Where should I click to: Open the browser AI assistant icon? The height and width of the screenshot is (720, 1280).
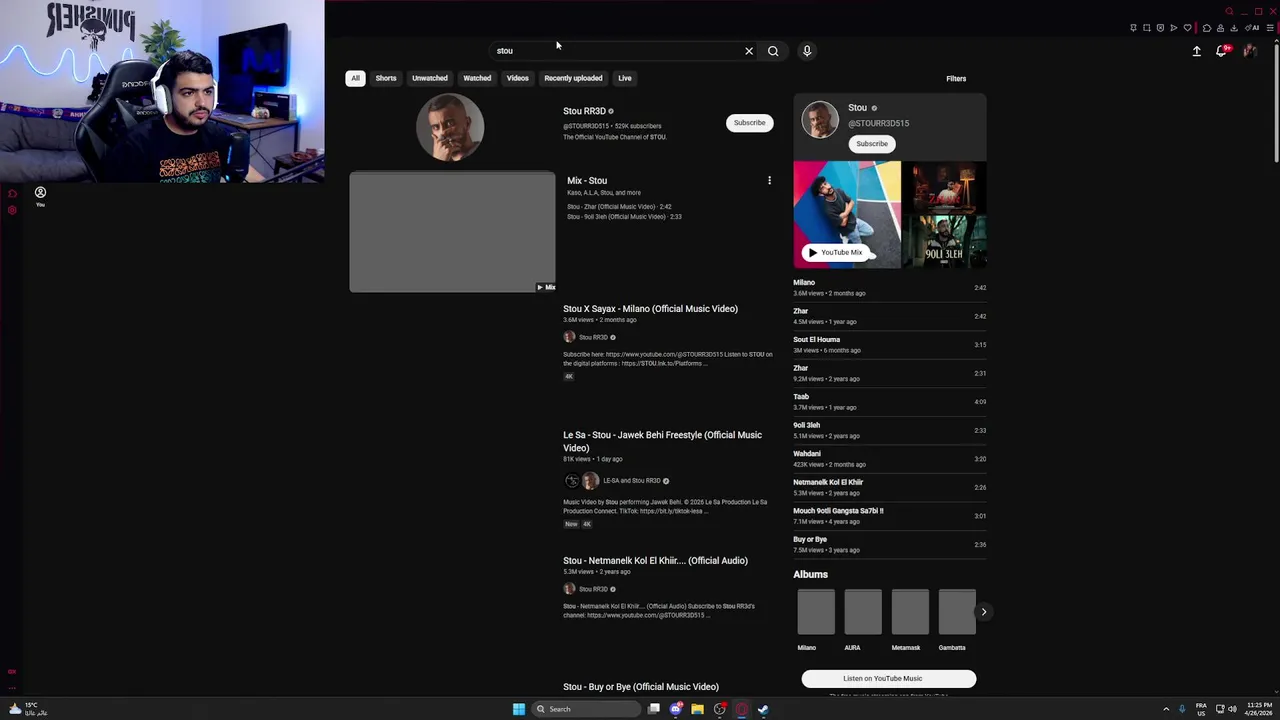click(x=1252, y=28)
